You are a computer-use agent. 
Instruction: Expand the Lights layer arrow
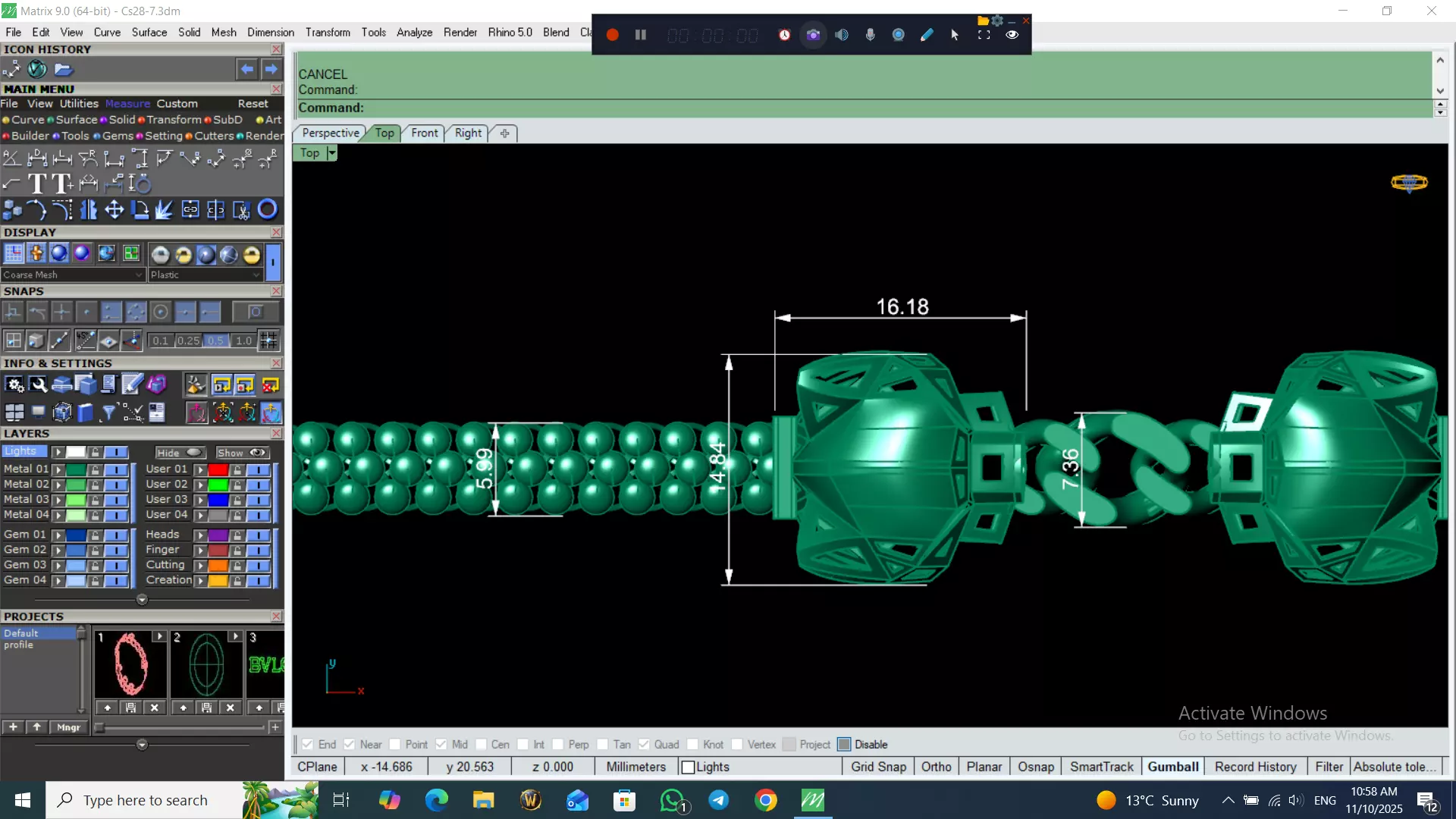58,452
